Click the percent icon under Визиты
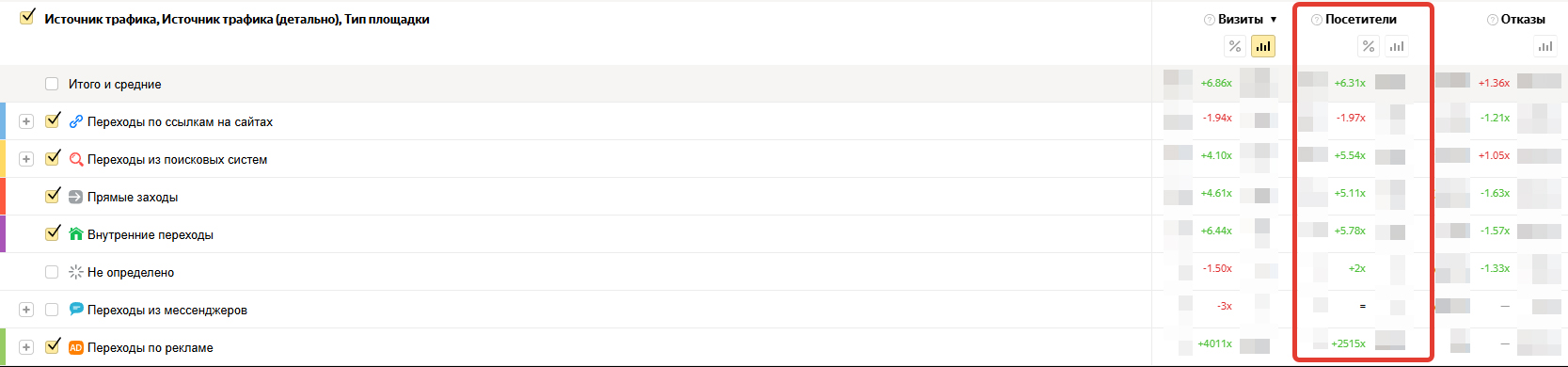The width and height of the screenshot is (1568, 367). pyautogui.click(x=1235, y=46)
